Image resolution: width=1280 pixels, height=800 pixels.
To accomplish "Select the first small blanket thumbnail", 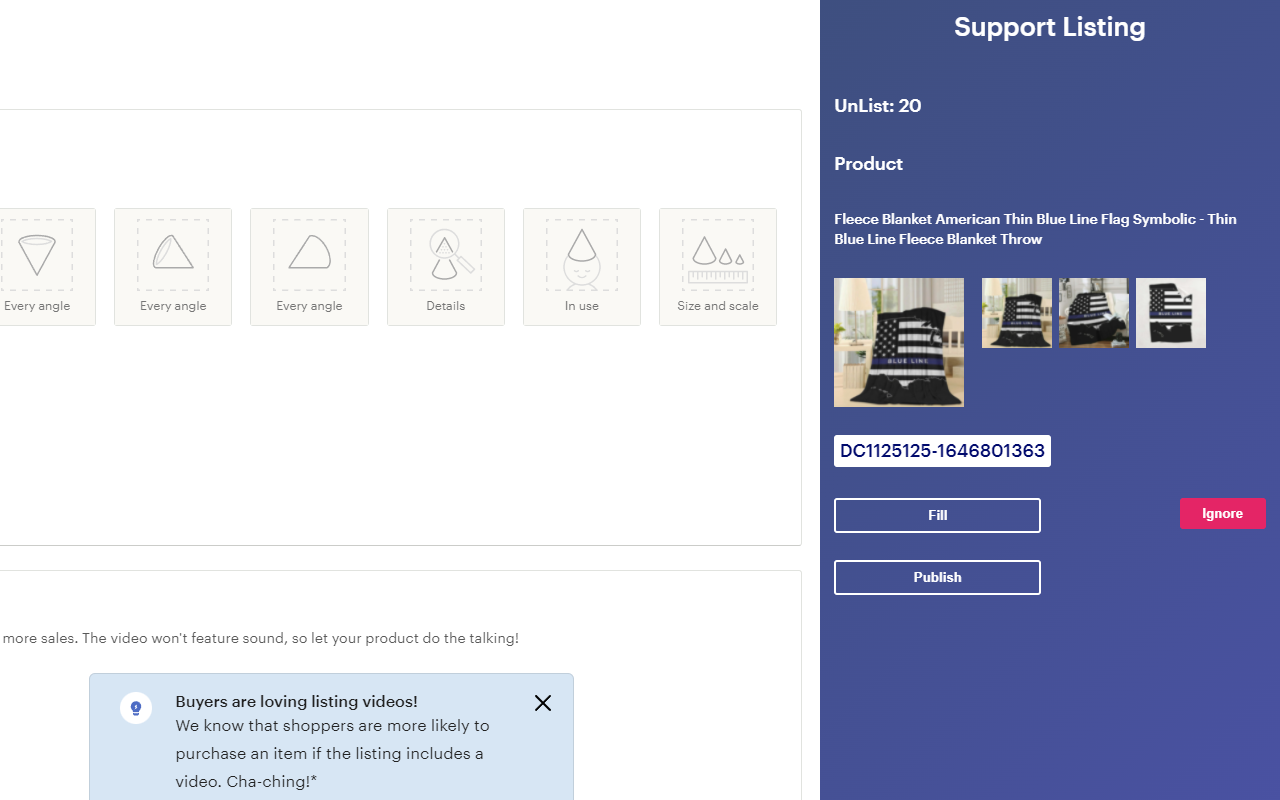I will [1017, 313].
